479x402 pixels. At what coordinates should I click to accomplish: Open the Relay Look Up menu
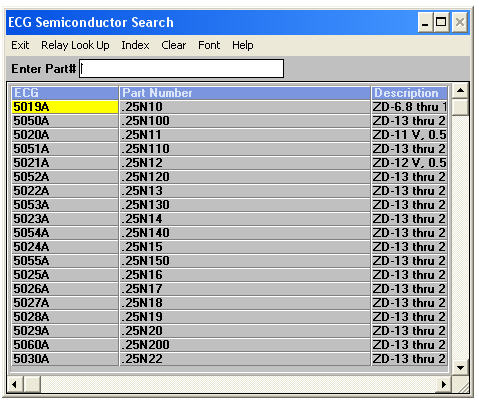[75, 45]
